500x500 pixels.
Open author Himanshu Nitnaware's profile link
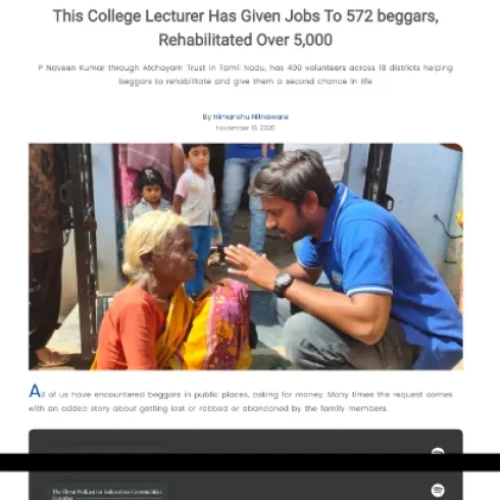(251, 117)
